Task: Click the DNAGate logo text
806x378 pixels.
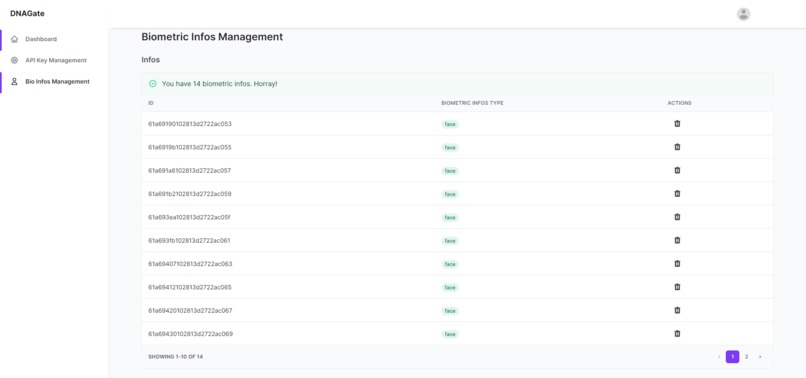Action: click(x=27, y=14)
